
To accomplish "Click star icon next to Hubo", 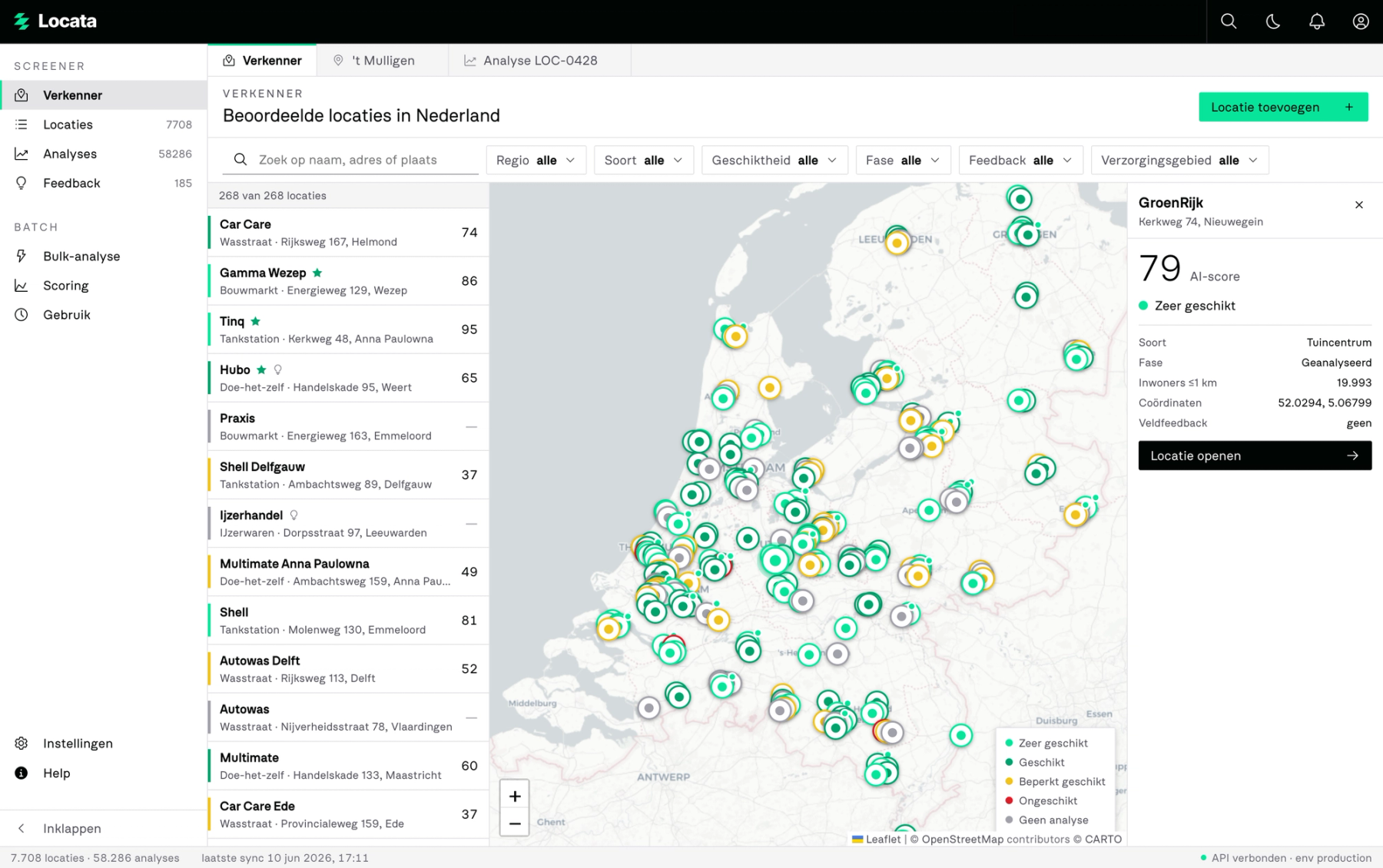I will click(x=261, y=369).
